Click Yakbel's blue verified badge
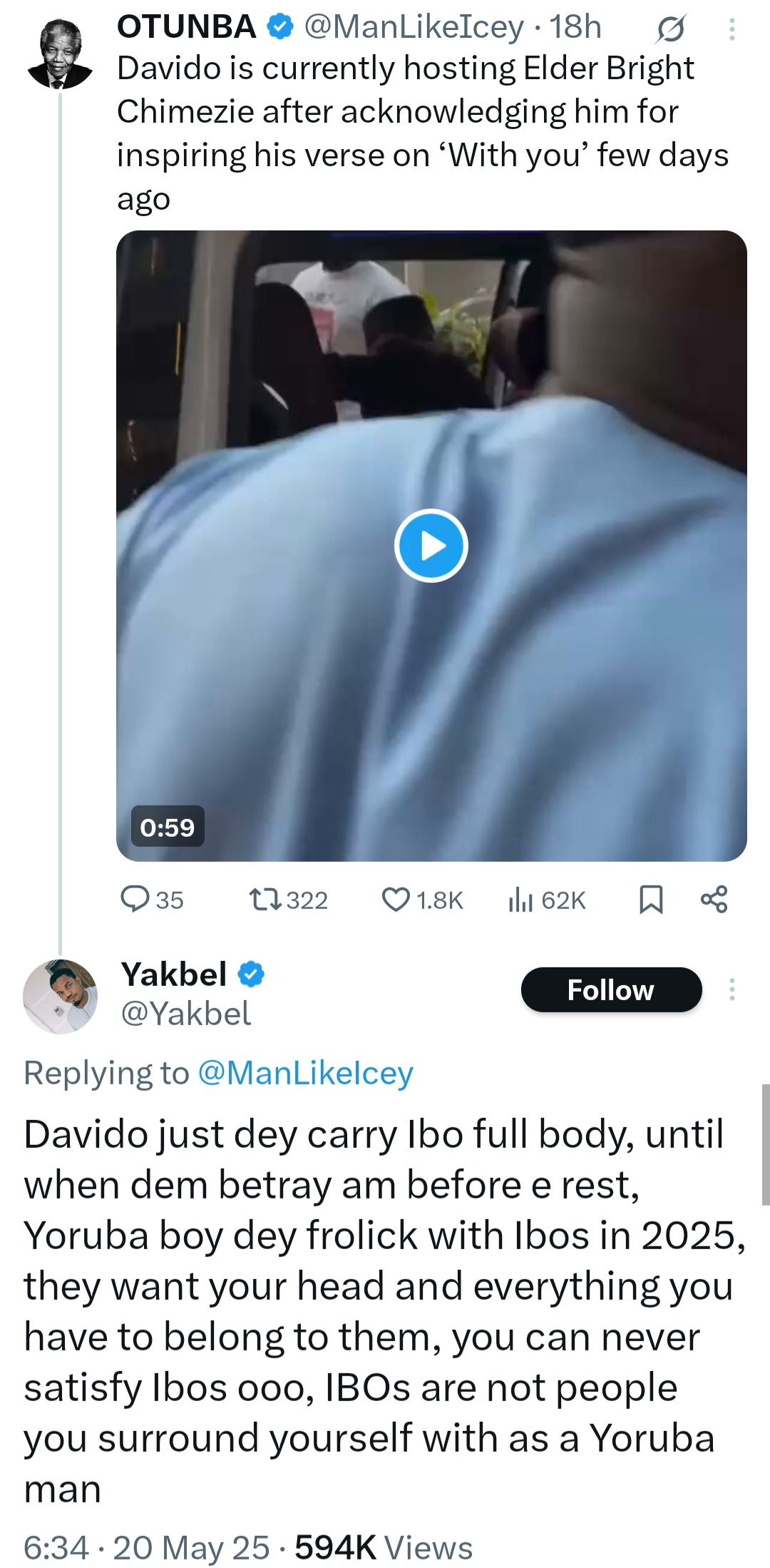Screen dimensions: 770x1568 (x=251, y=974)
